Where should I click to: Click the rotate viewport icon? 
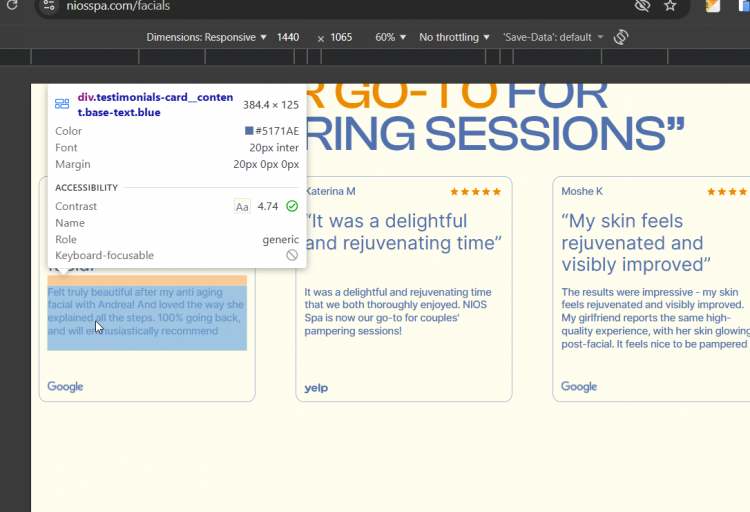[x=621, y=37]
